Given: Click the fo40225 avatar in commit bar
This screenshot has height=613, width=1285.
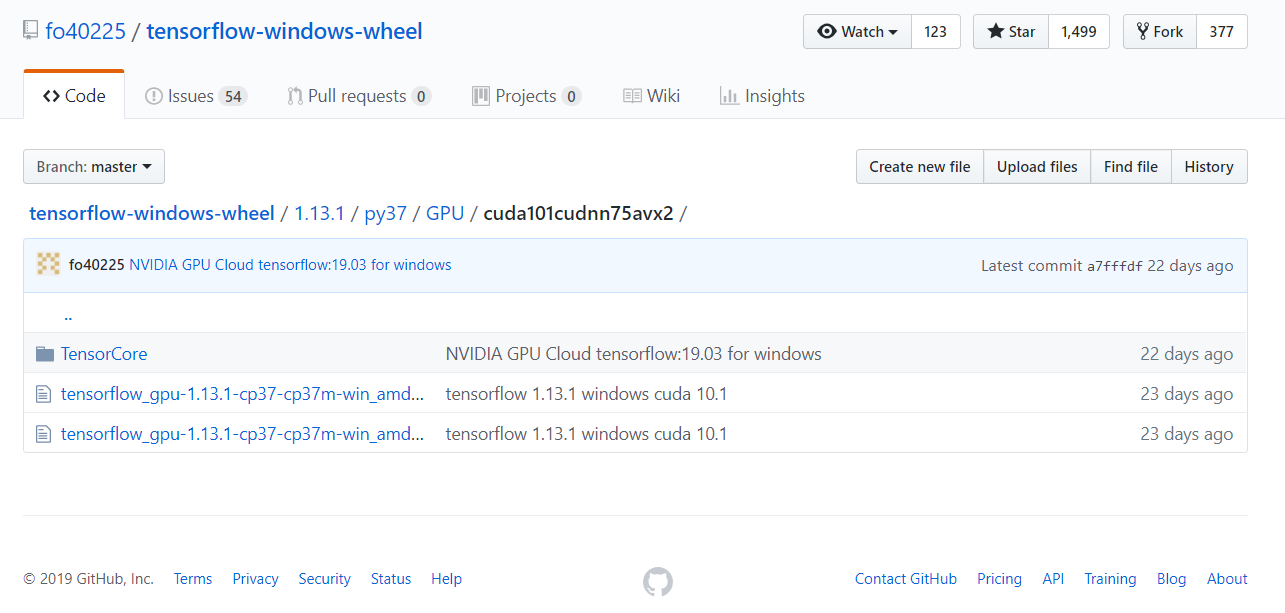Looking at the screenshot, I should point(48,265).
